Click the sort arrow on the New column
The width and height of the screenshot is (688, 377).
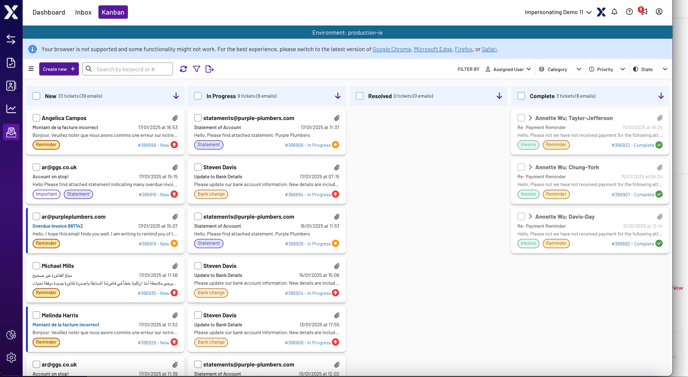click(176, 96)
